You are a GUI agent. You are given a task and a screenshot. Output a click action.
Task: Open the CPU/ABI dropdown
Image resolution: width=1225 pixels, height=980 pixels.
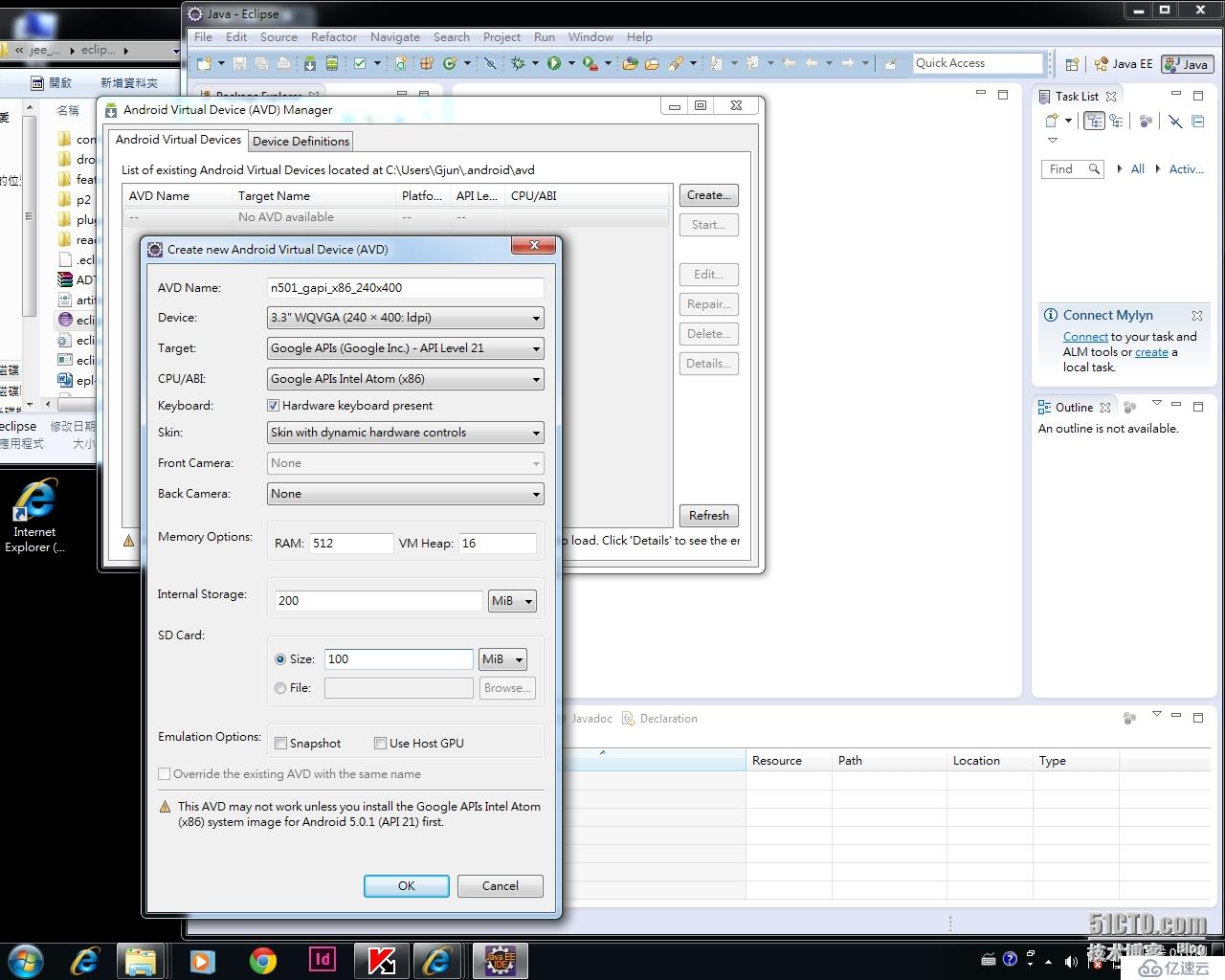(x=406, y=379)
